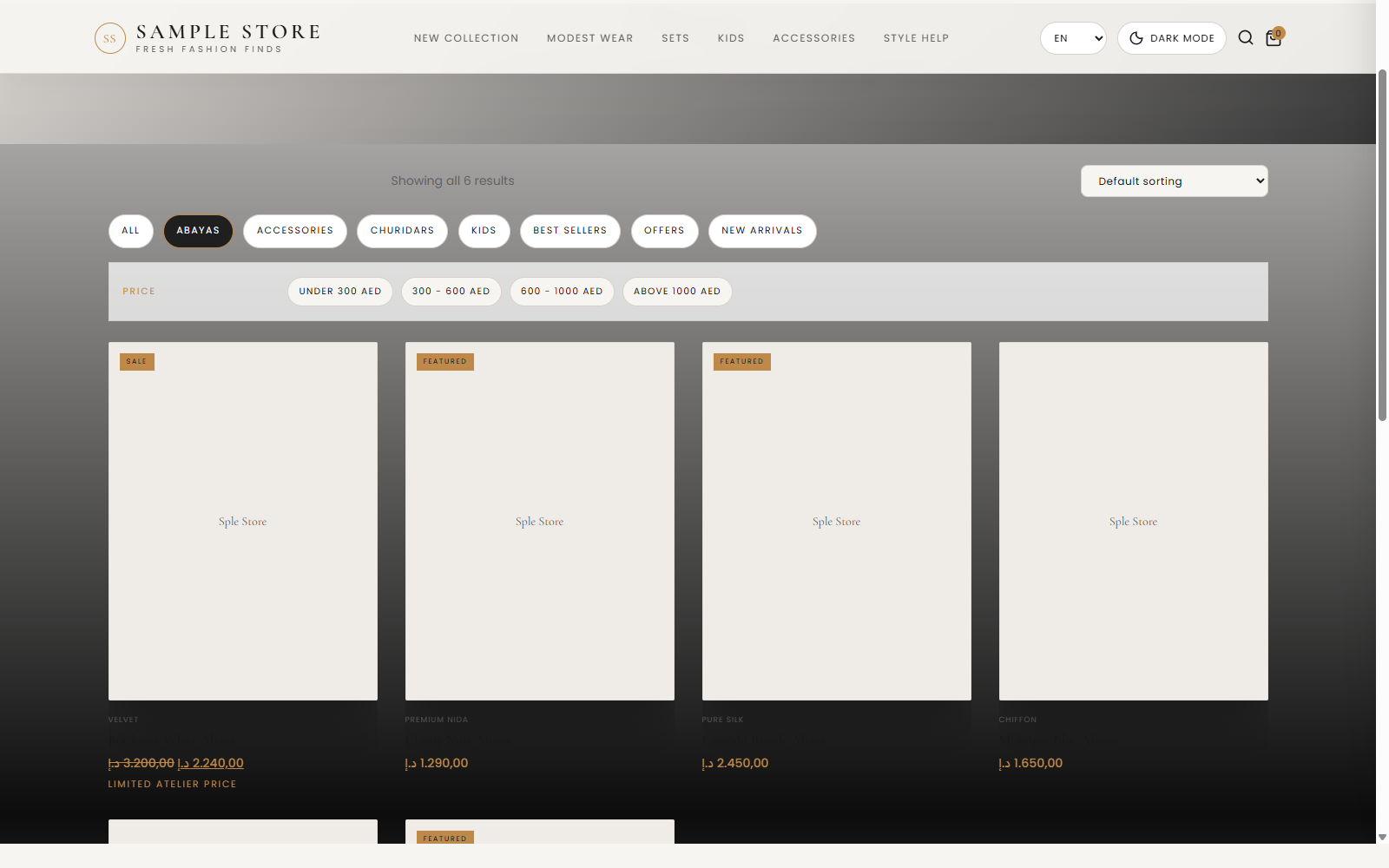Apply 600 - 1000 AED price filter
The height and width of the screenshot is (868, 1389).
coord(562,292)
